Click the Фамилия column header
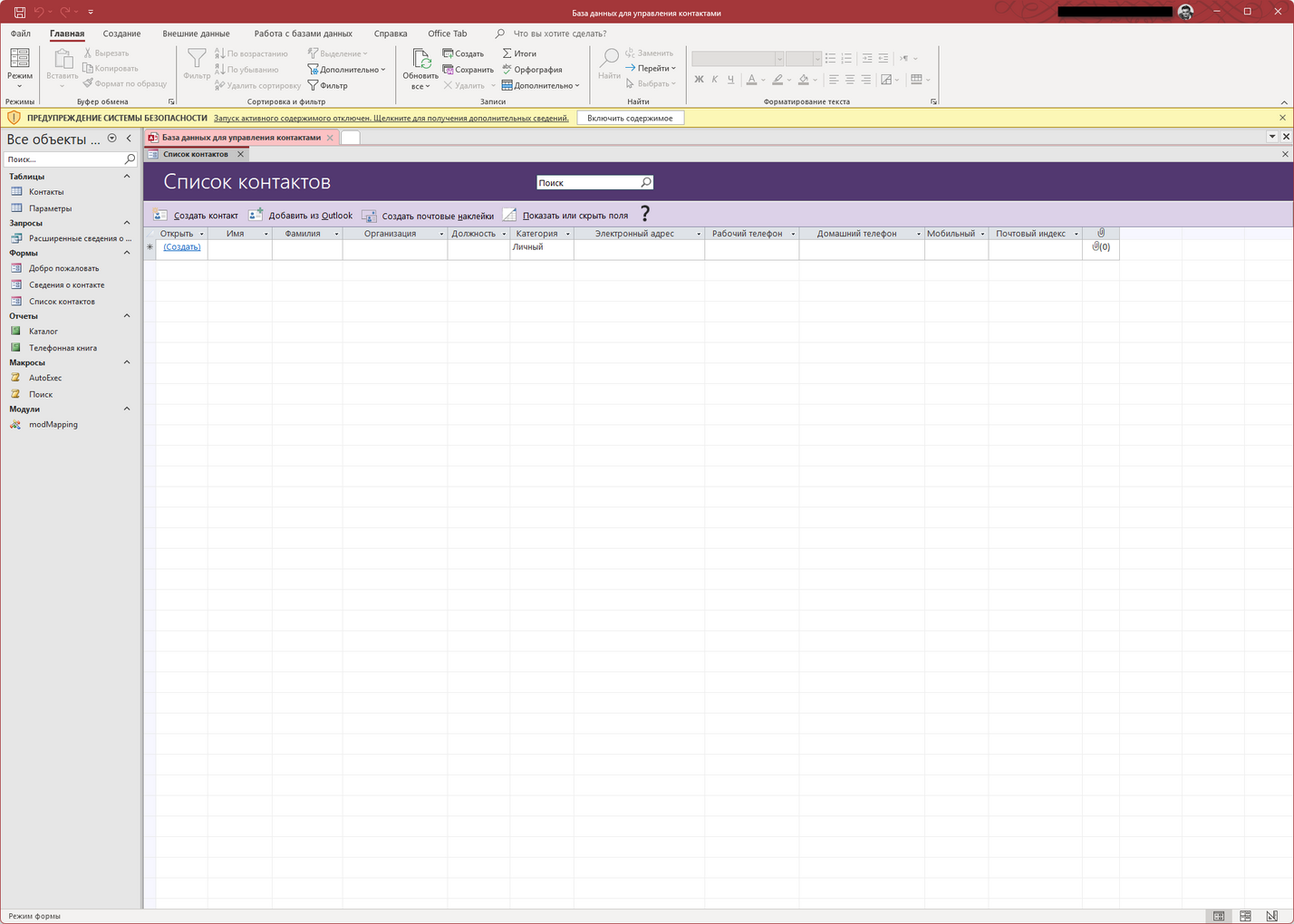The height and width of the screenshot is (924, 1294). [x=303, y=234]
